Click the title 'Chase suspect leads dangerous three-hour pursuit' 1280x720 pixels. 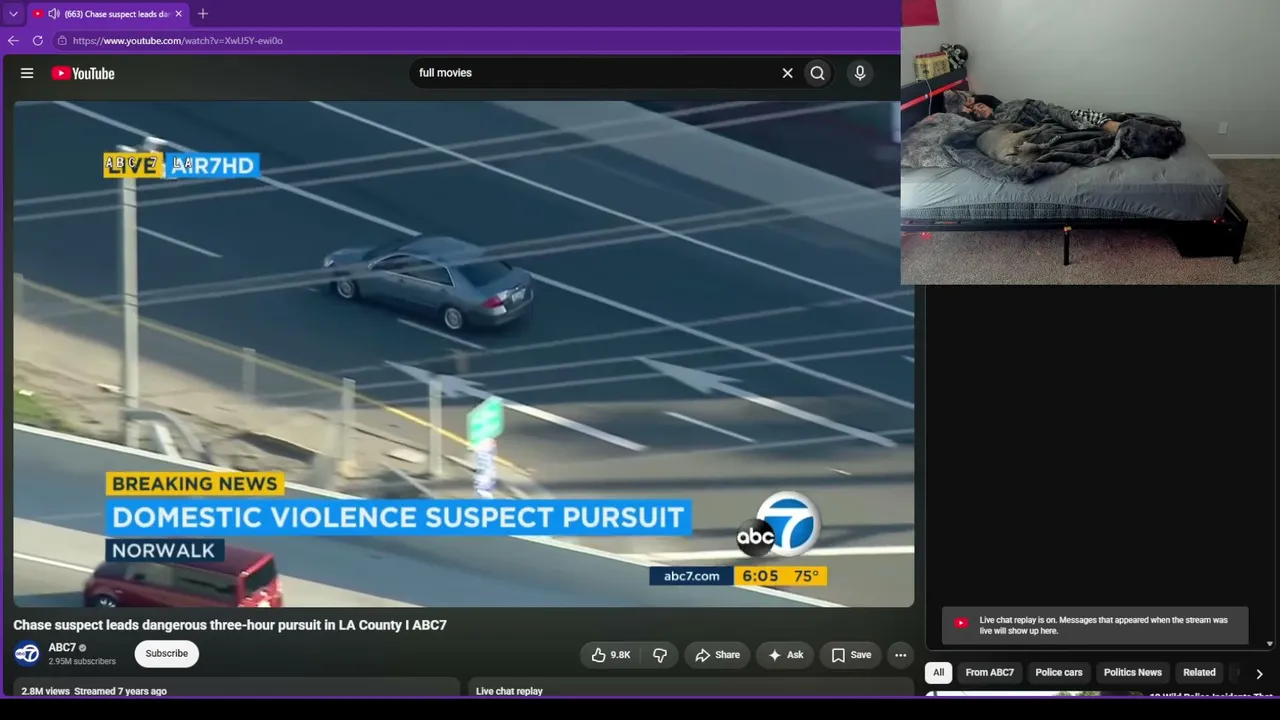pyautogui.click(x=230, y=625)
